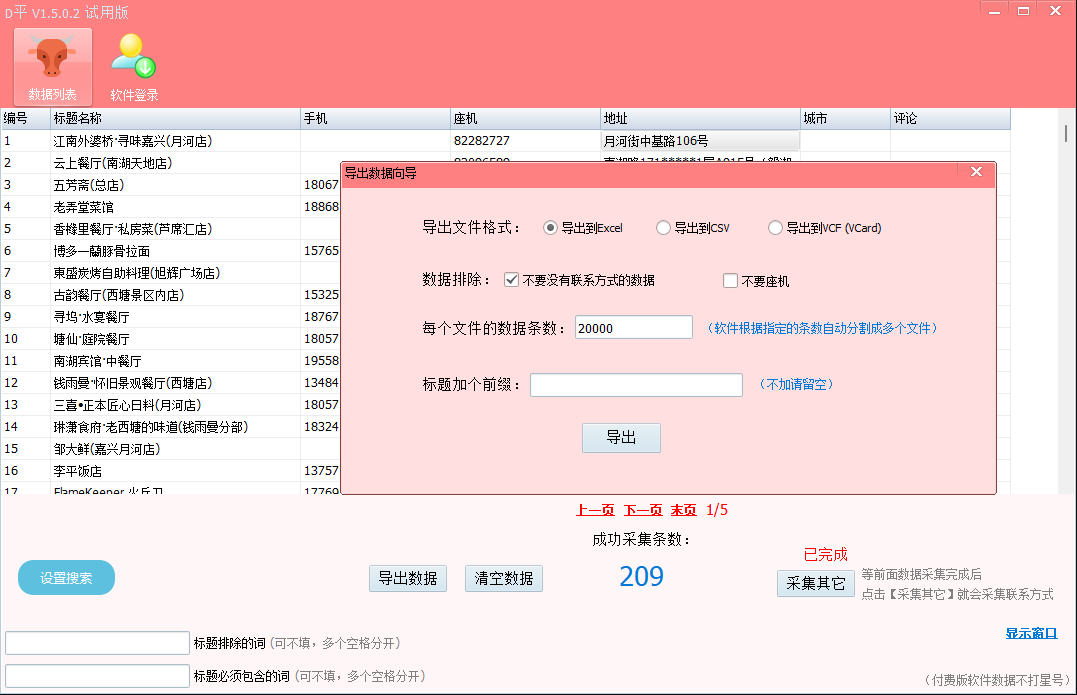The width and height of the screenshot is (1077, 695).
Task: Select the row 寻坞·水宴餐厅
Action: pos(171,317)
